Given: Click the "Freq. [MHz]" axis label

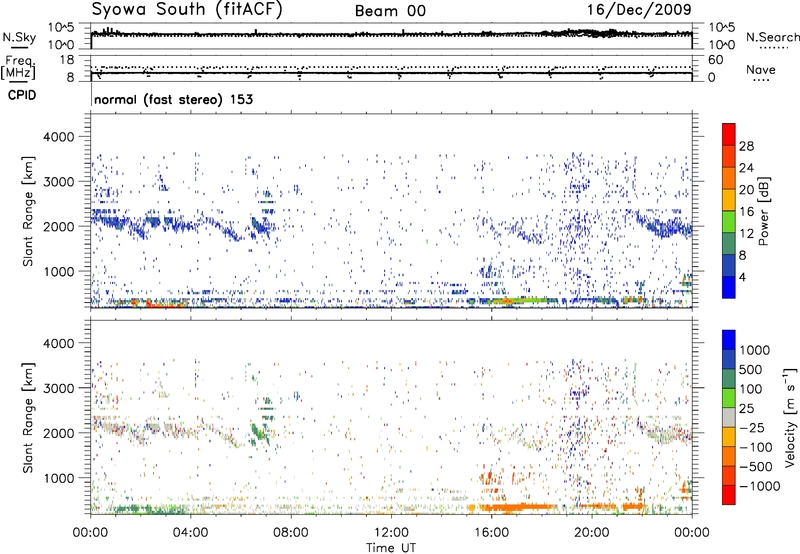Looking at the screenshot, I should coord(18,68).
